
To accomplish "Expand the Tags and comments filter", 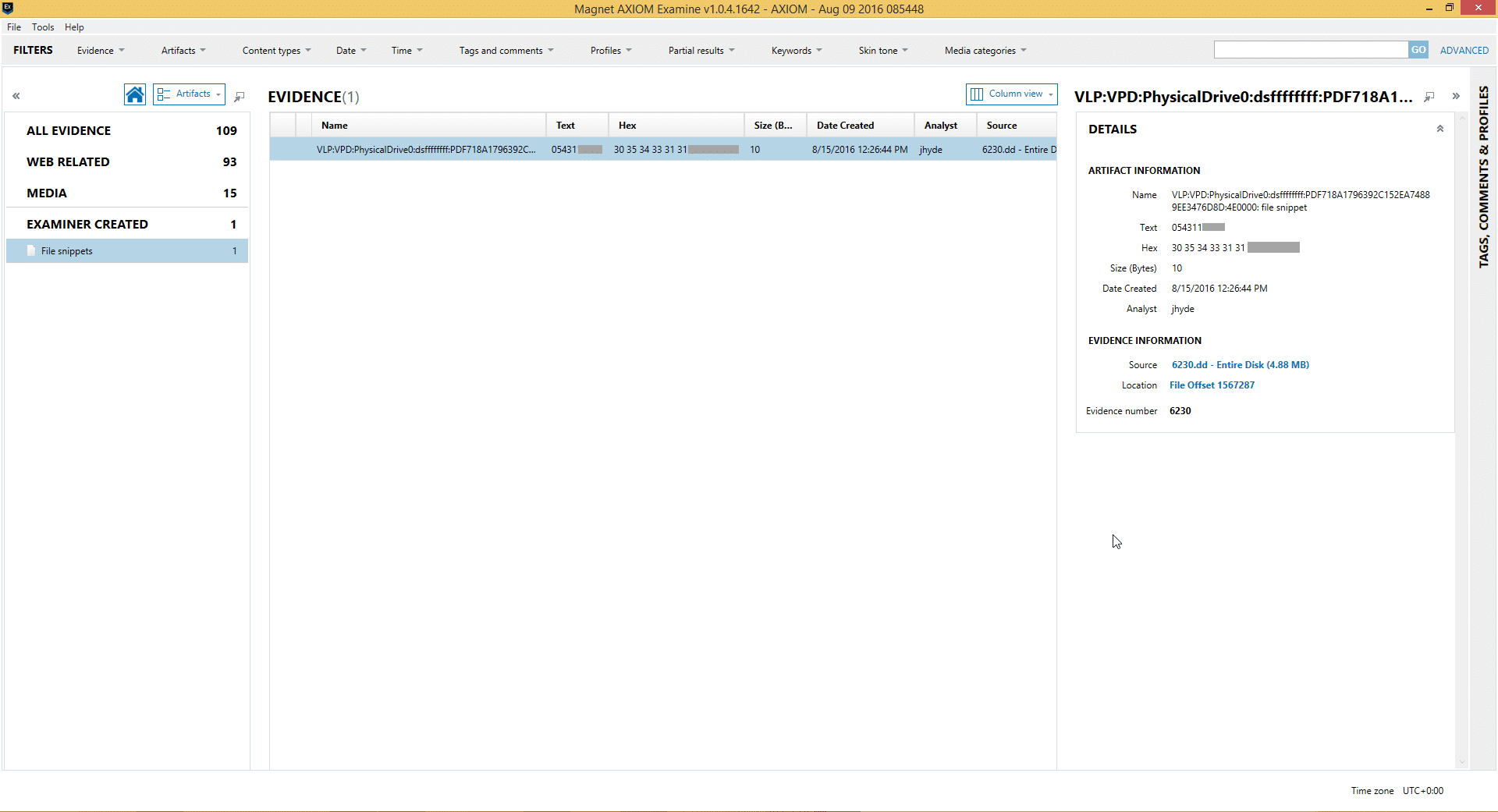I will [x=506, y=51].
